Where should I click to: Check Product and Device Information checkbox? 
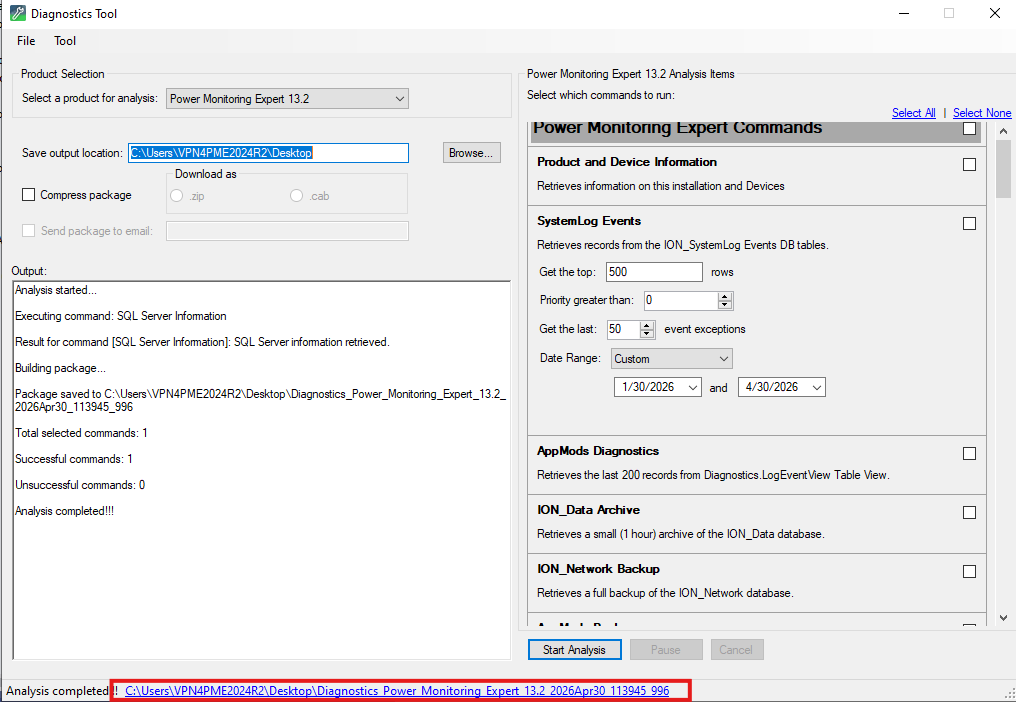coord(969,165)
